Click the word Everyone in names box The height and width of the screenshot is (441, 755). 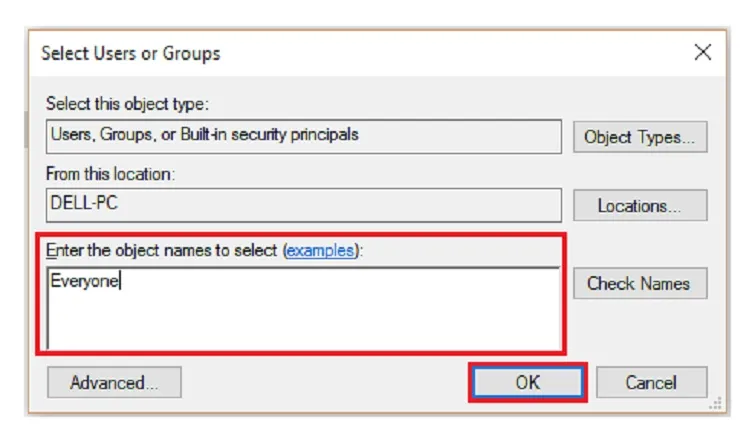(84, 282)
